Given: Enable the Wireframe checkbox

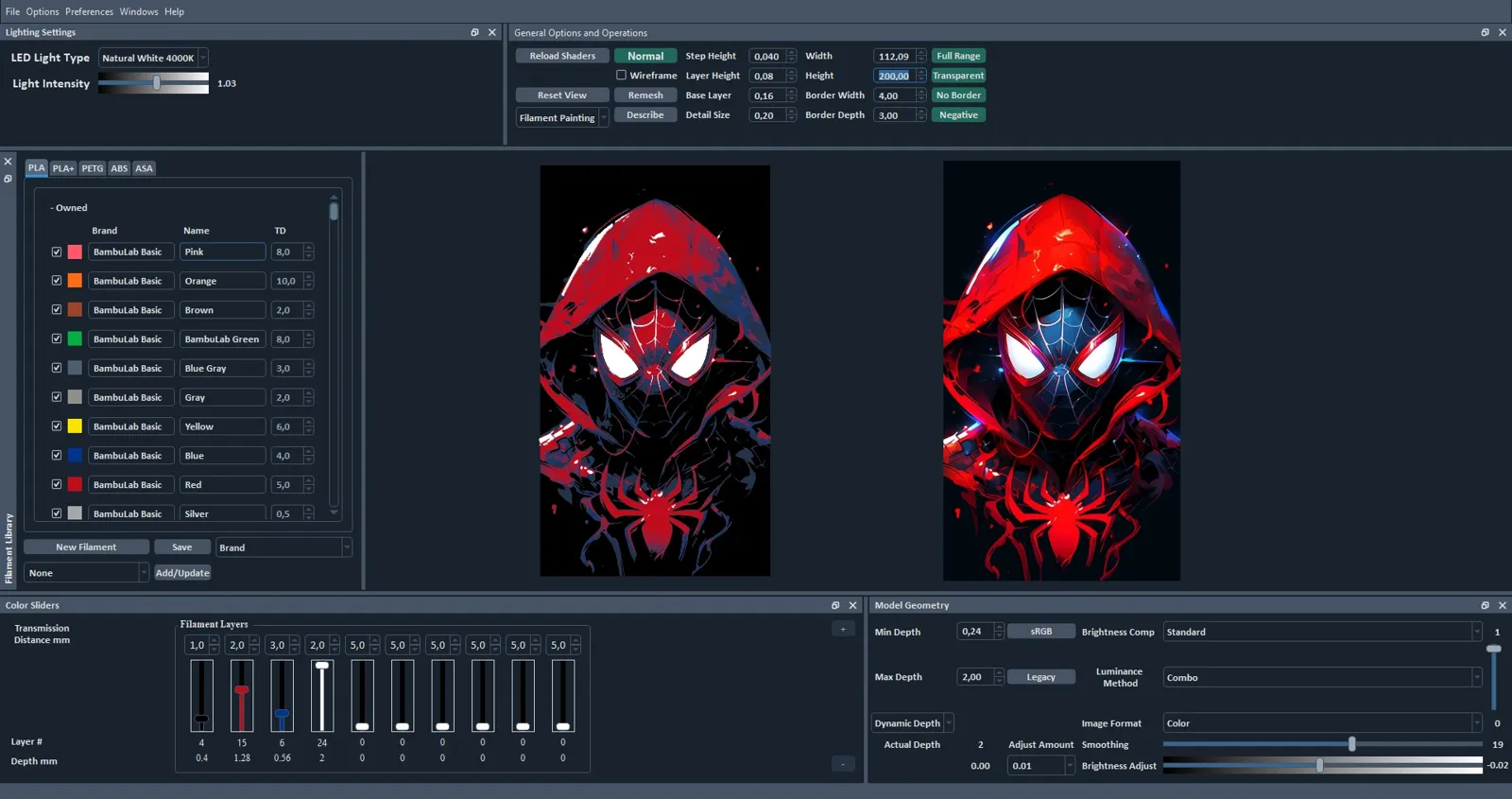Looking at the screenshot, I should [621, 76].
